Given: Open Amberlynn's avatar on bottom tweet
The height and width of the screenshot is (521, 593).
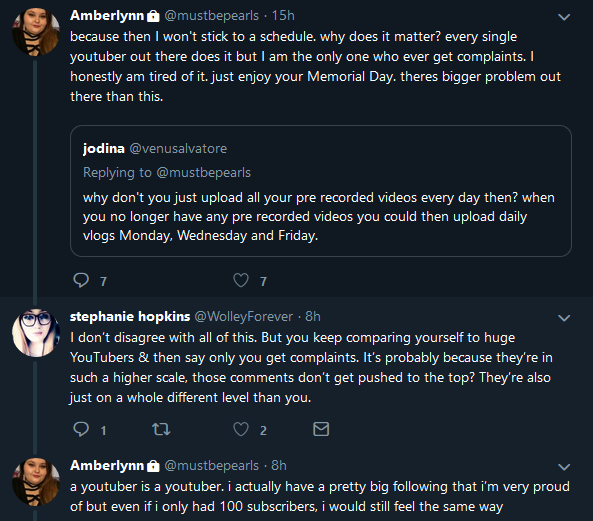Looking at the screenshot, I should [x=36, y=482].
